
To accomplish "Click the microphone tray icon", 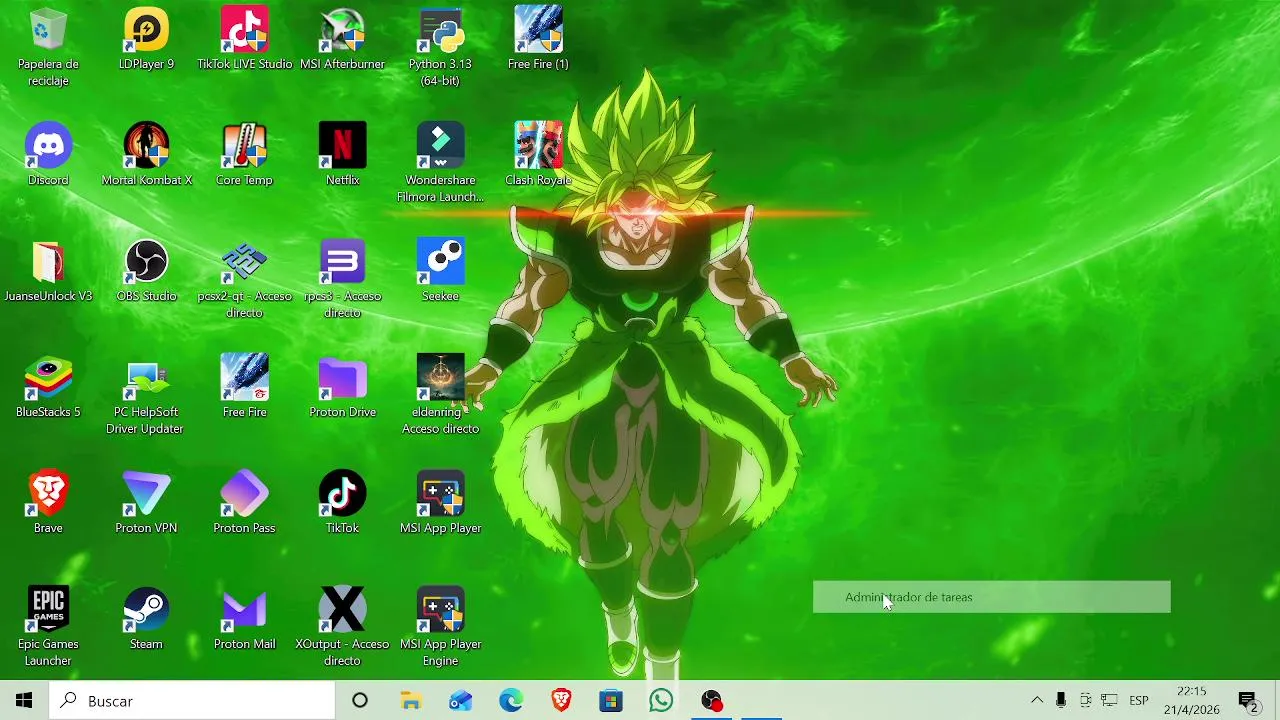I will pos(1061,700).
